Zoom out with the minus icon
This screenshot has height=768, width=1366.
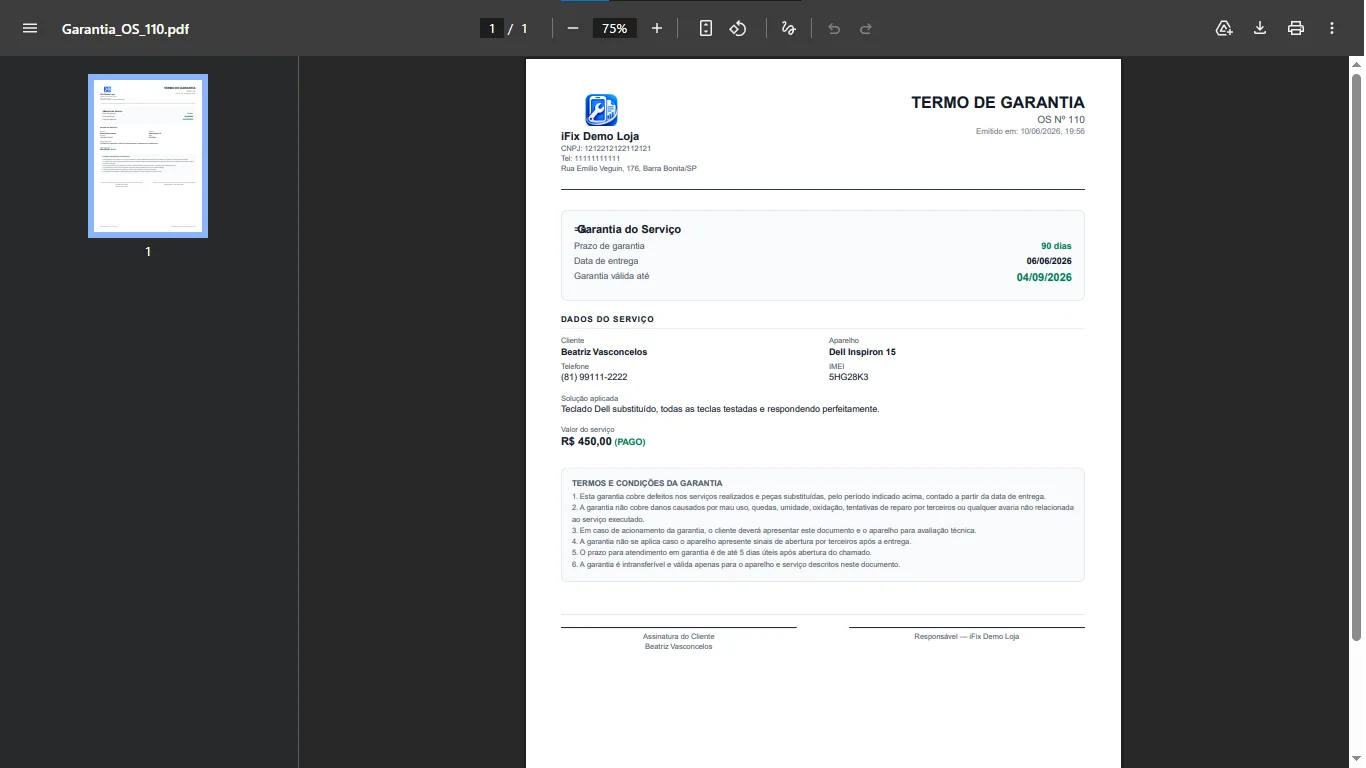coord(573,28)
